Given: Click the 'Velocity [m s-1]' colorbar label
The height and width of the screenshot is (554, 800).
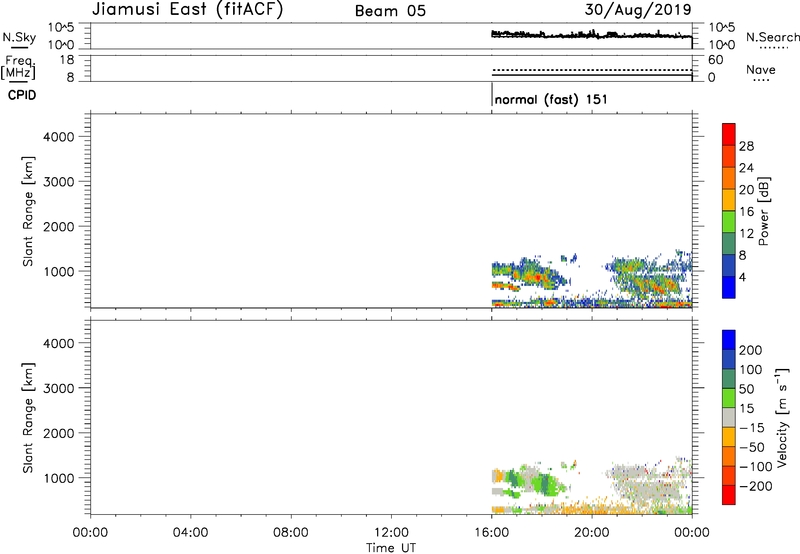Looking at the screenshot, I should click(x=781, y=417).
